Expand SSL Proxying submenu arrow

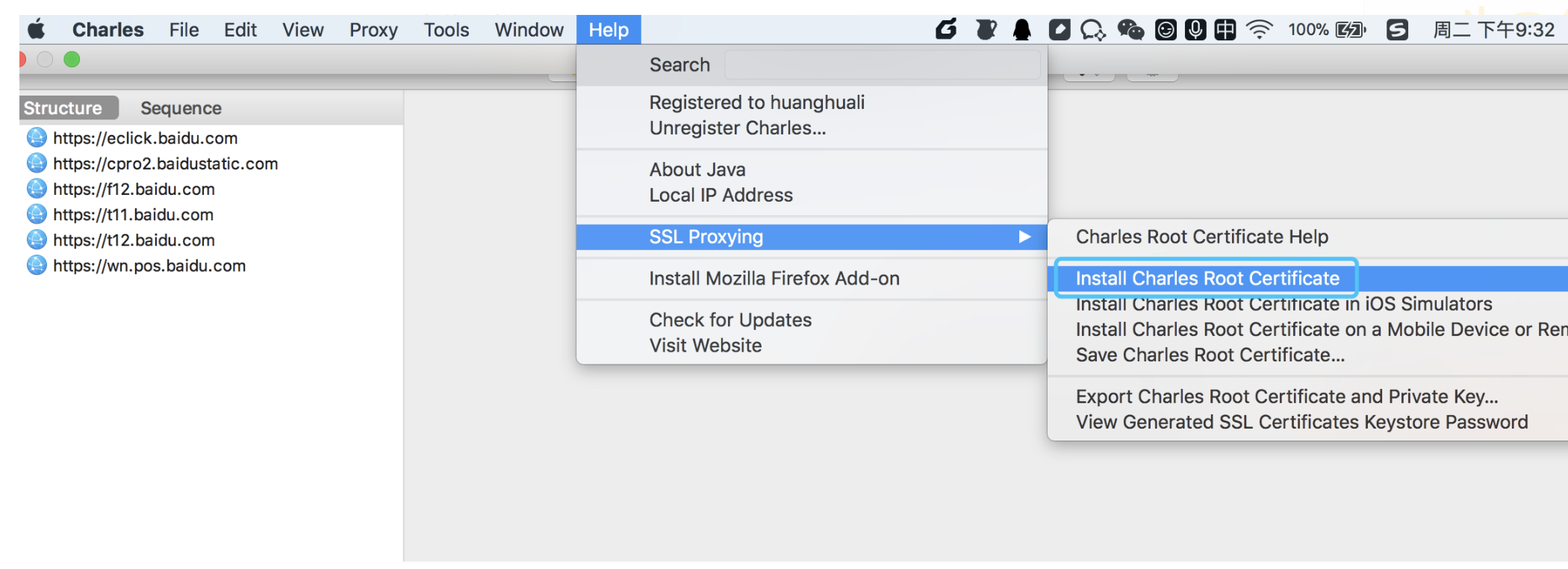tap(1024, 237)
